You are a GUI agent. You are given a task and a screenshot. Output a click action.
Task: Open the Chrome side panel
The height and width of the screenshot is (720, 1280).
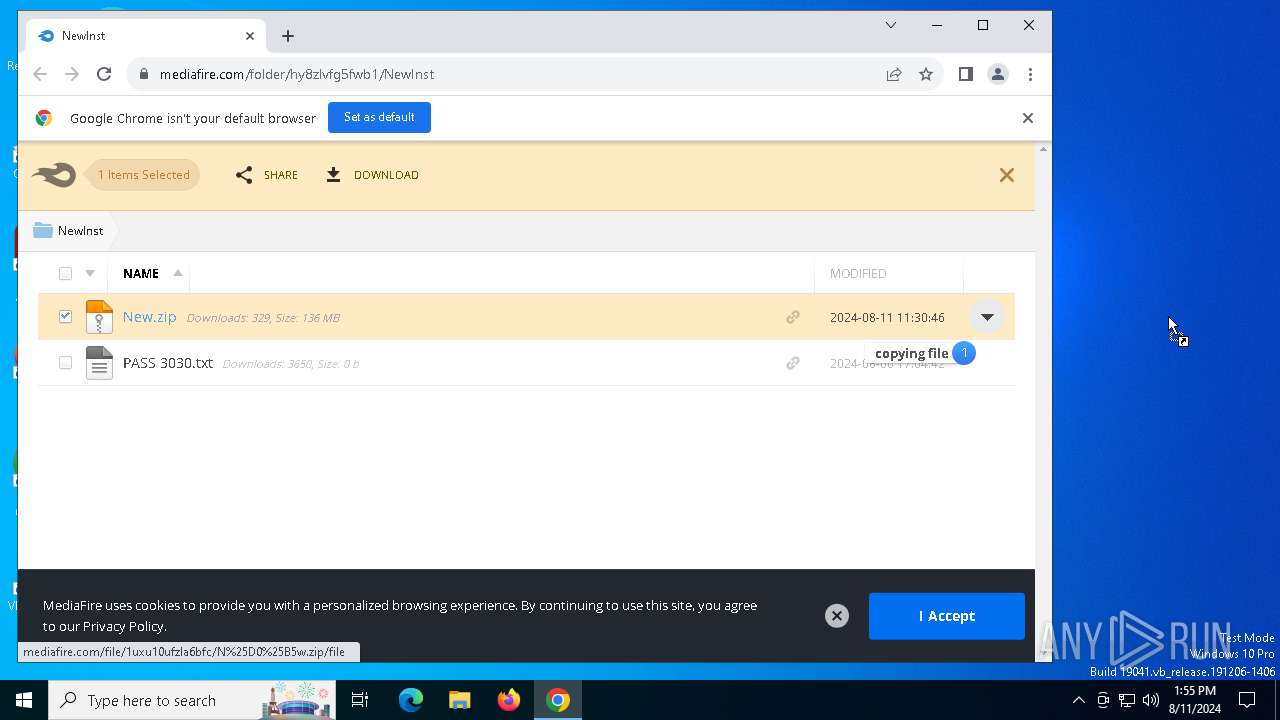(x=965, y=74)
